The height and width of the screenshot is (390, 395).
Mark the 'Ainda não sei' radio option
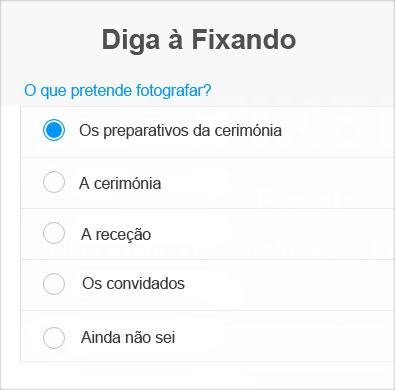click(x=54, y=338)
